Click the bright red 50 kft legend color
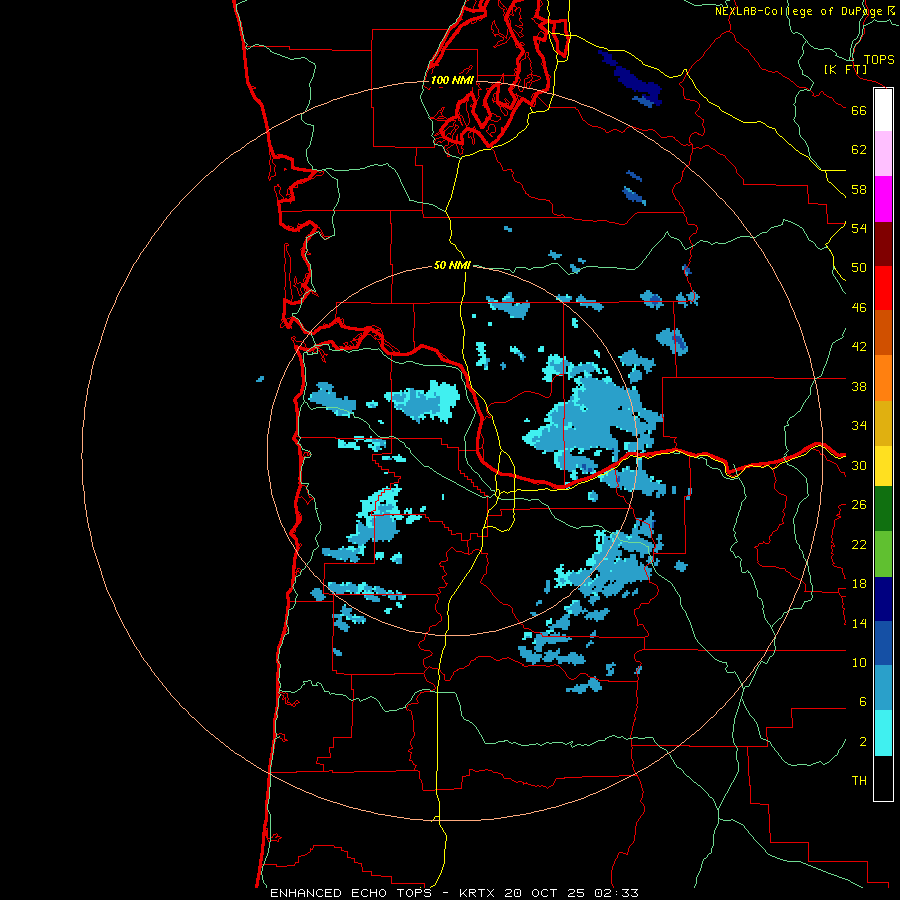Screen dimensions: 900x900 pos(883,288)
